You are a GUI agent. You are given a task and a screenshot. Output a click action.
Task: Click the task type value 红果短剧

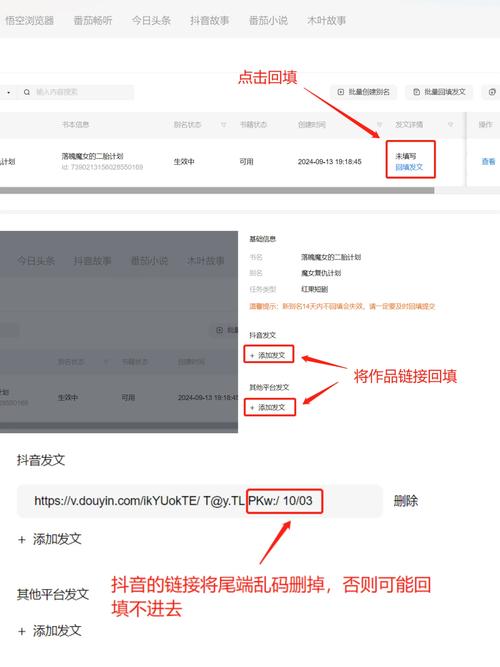coord(314,289)
